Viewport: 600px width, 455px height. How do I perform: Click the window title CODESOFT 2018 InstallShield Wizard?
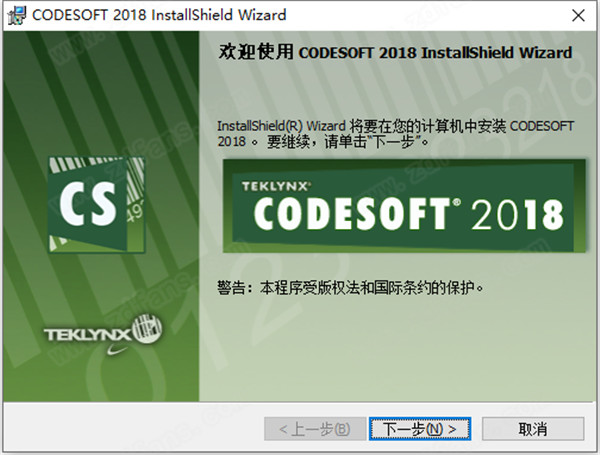pyautogui.click(x=159, y=15)
